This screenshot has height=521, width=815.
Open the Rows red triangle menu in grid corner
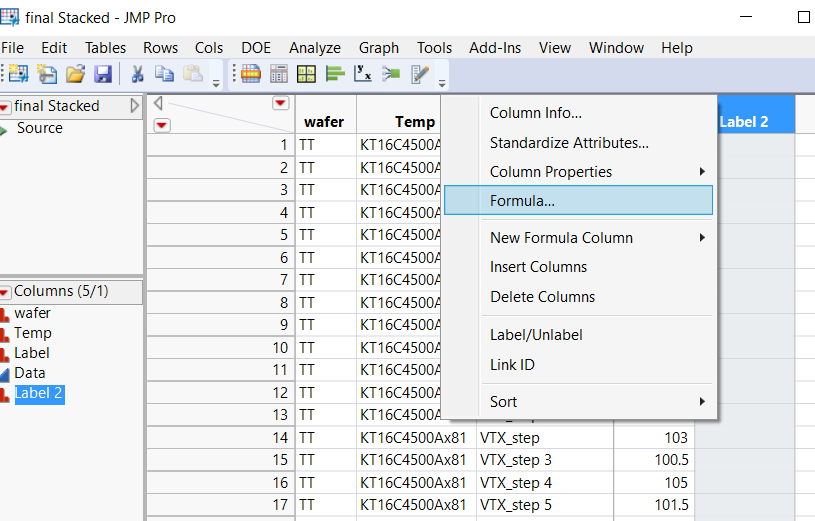tap(162, 125)
